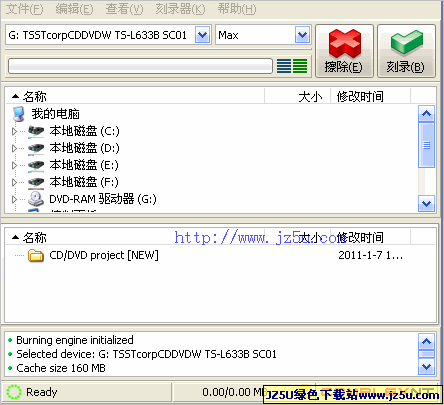This screenshot has height=405, width=444.
Task: Click 'Burning engine initialized' log entry
Action: [x=75, y=340]
